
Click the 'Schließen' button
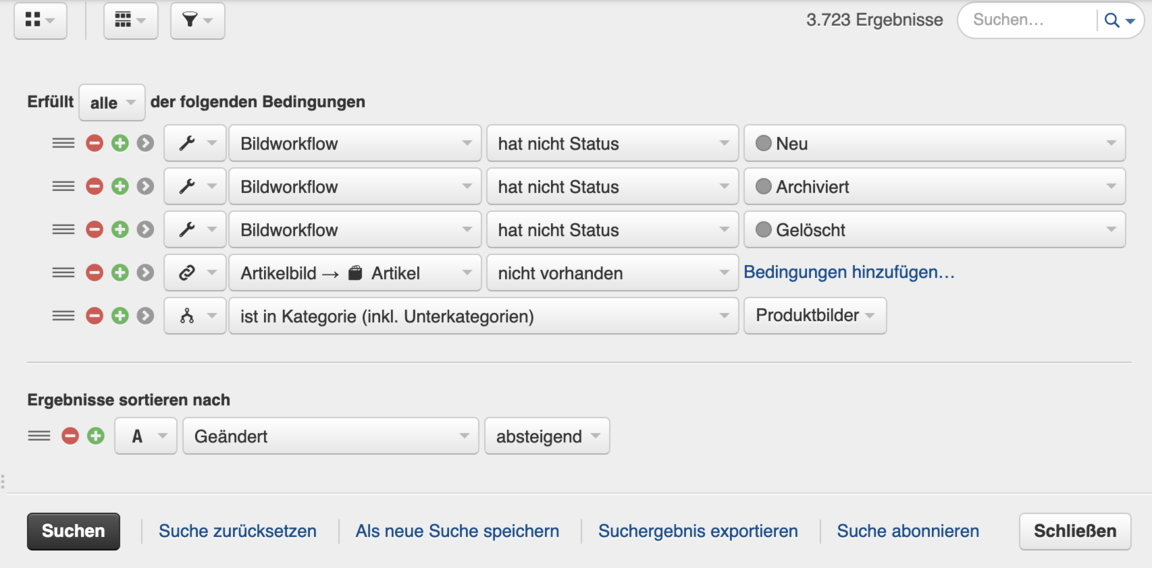pos(1075,531)
